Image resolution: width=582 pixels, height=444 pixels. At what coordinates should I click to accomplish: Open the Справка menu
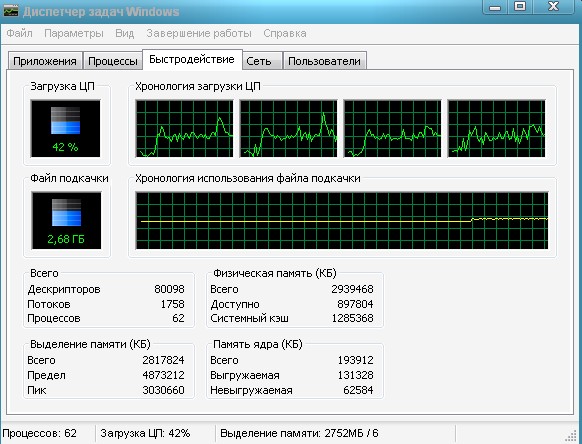point(285,33)
